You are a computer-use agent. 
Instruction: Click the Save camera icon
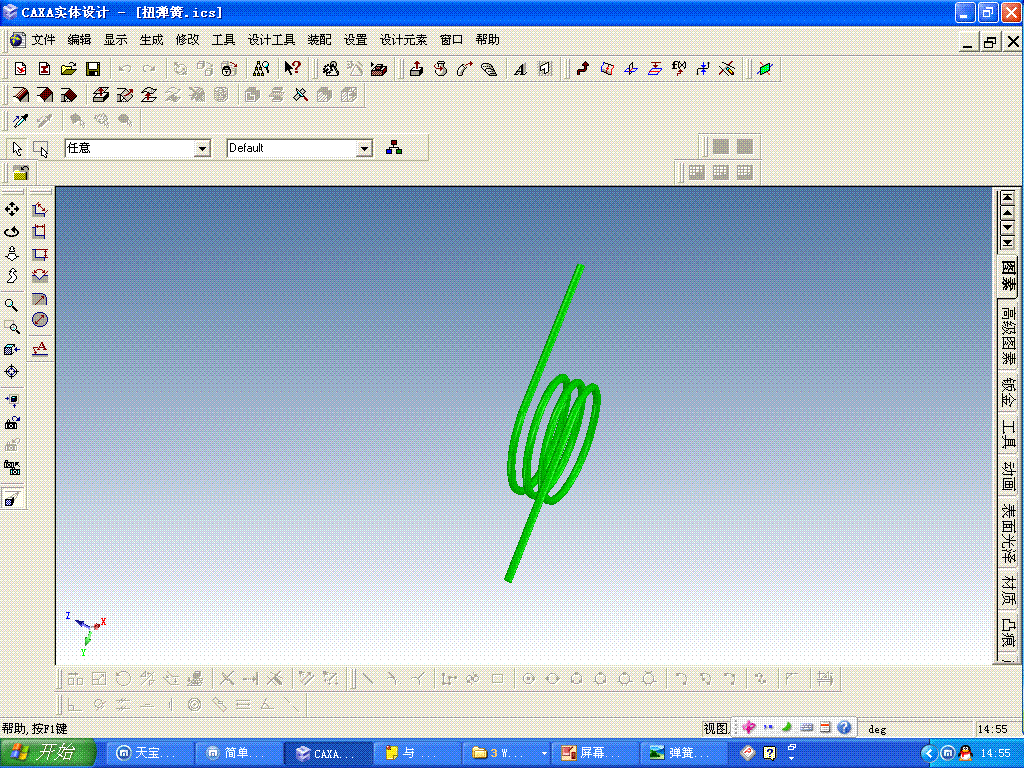(12, 423)
